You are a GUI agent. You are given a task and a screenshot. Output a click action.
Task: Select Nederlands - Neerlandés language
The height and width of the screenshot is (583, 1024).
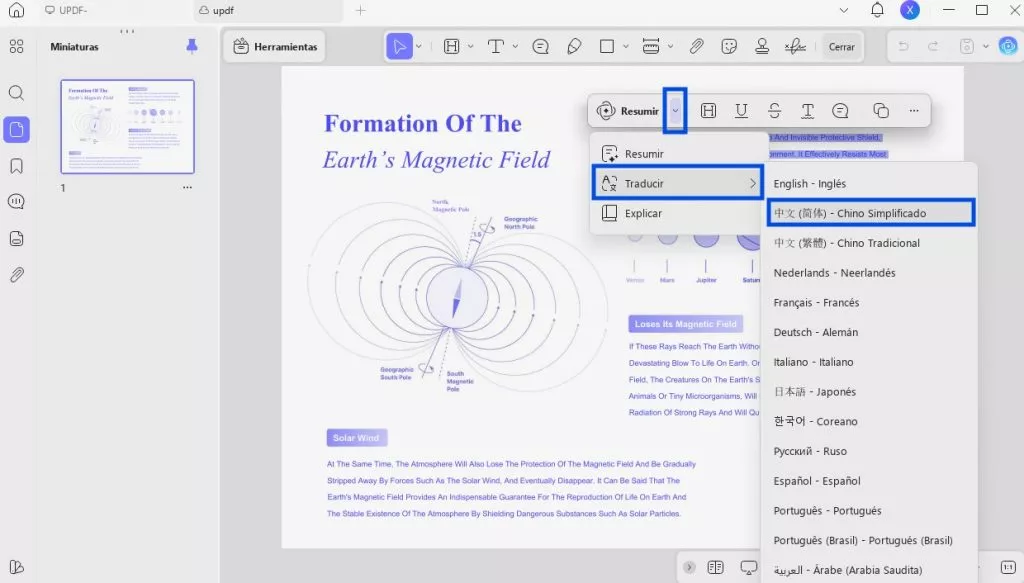click(x=869, y=273)
